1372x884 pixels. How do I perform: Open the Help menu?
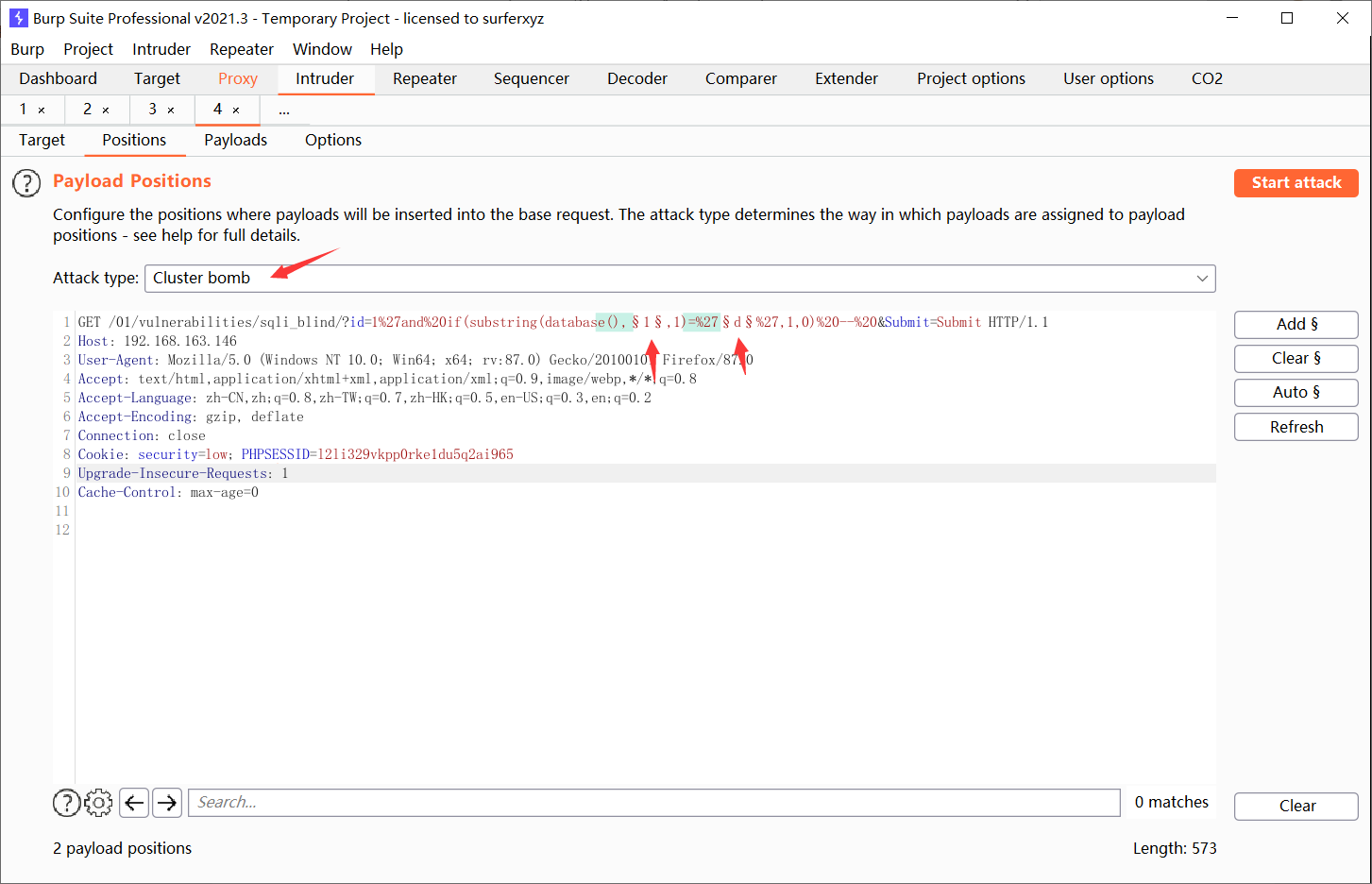coord(386,49)
